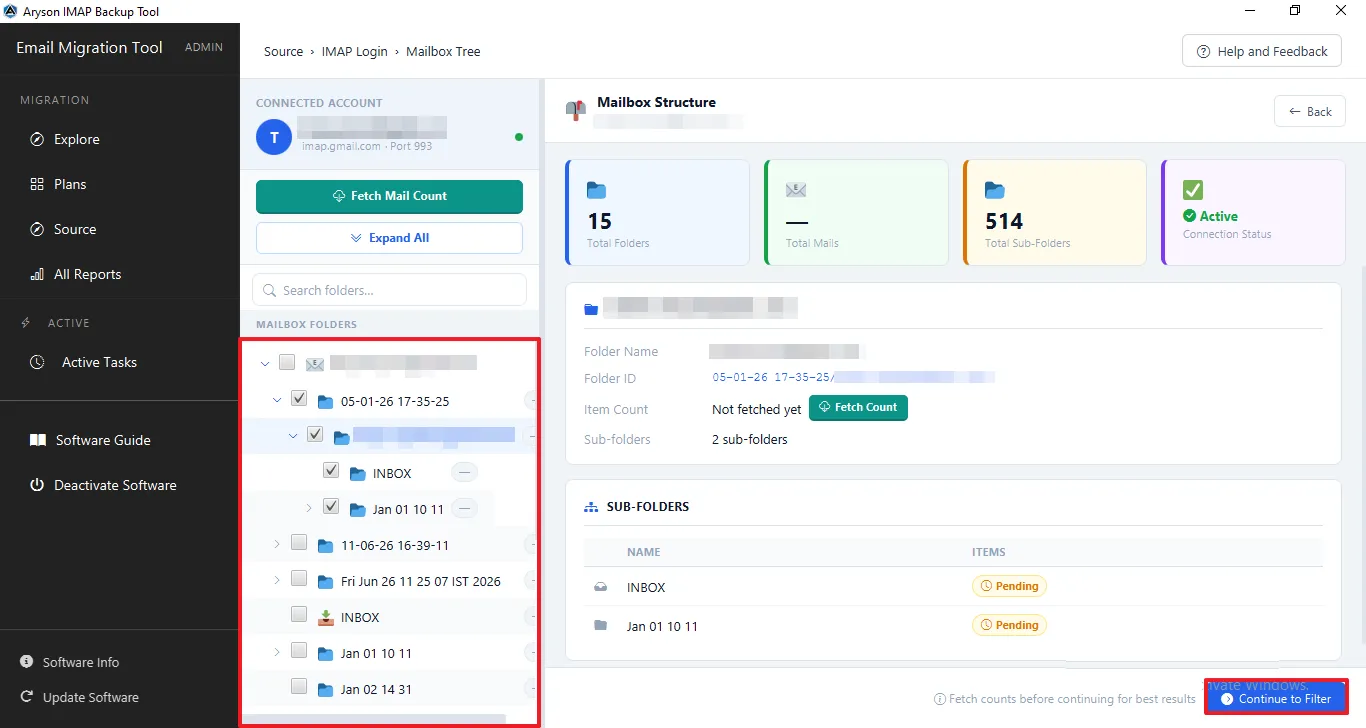Expand the nested Jan 01 10 11 subfolder

(x=309, y=508)
